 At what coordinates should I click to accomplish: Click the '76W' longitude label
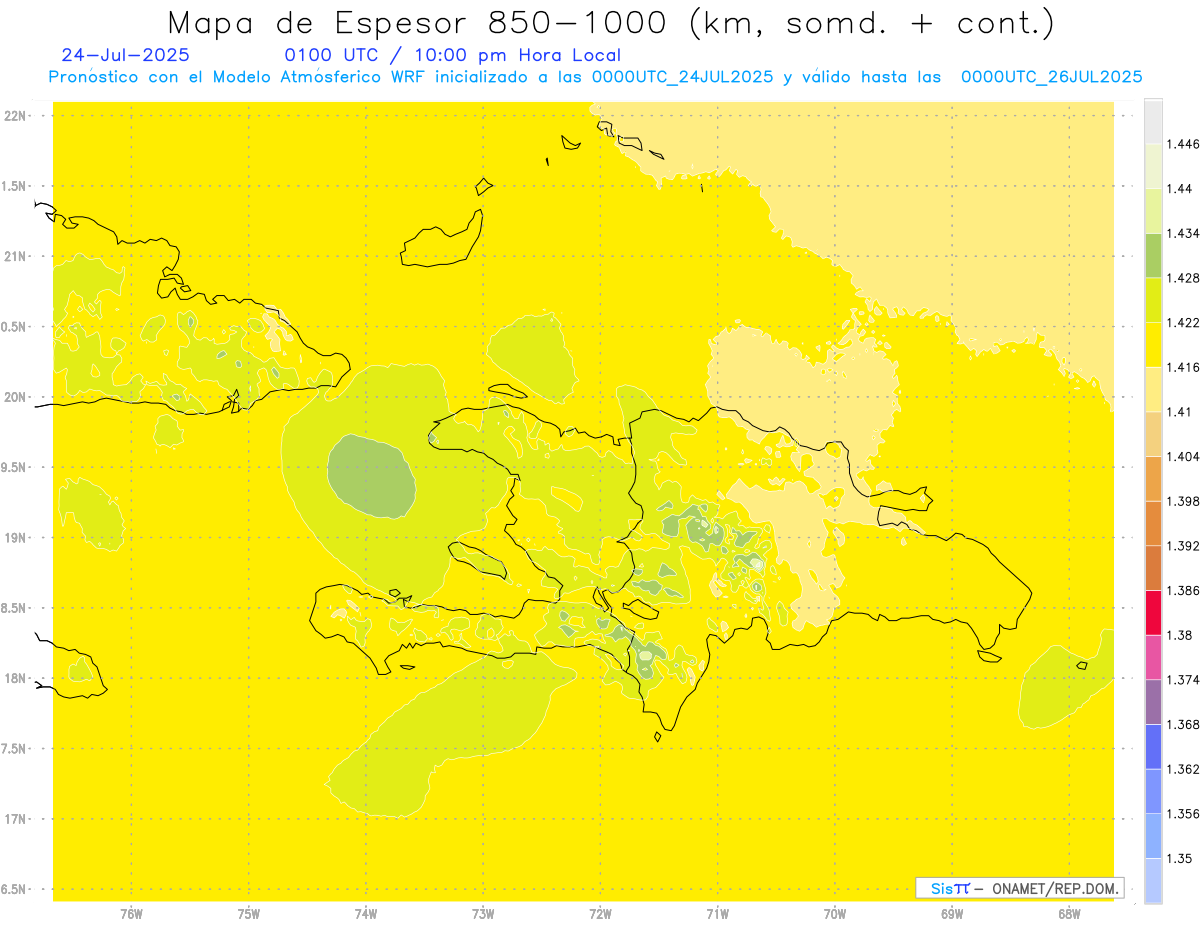click(x=131, y=913)
